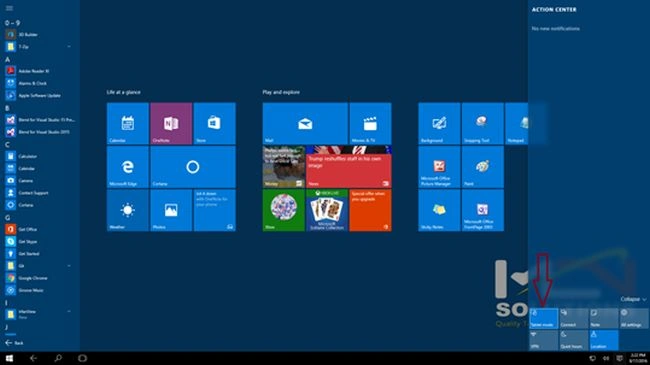Open the hamburger menu at top left
This screenshot has width=650, height=365.
9,8
